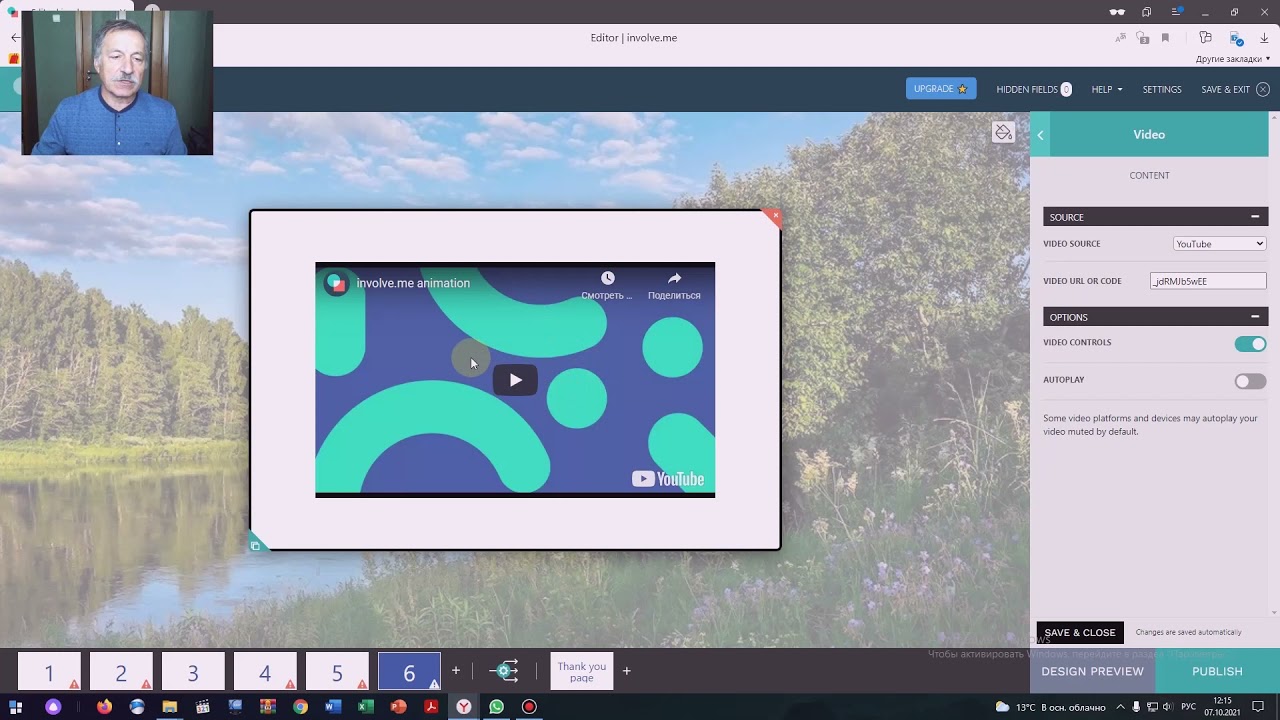
Task: Open the Thank you page thumbnail
Action: coord(582,671)
